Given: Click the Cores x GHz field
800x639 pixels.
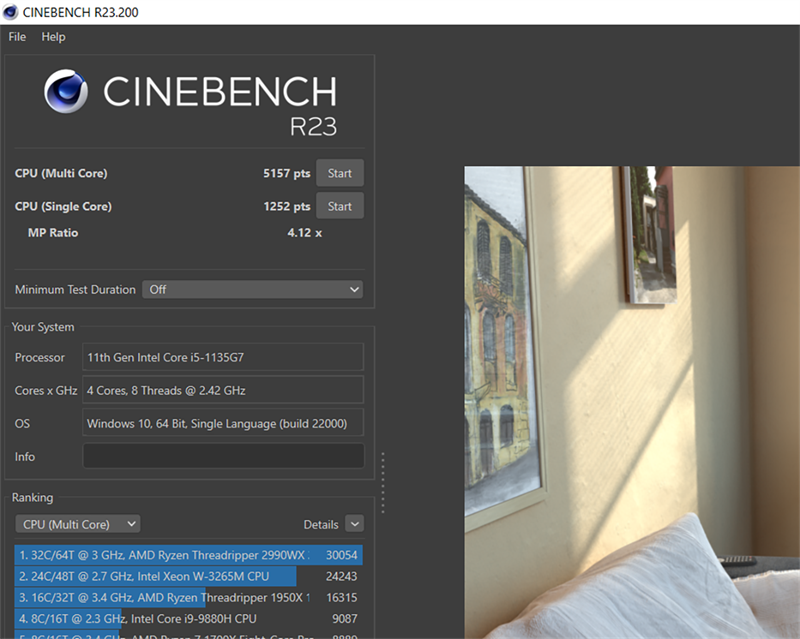Looking at the screenshot, I should tap(222, 390).
